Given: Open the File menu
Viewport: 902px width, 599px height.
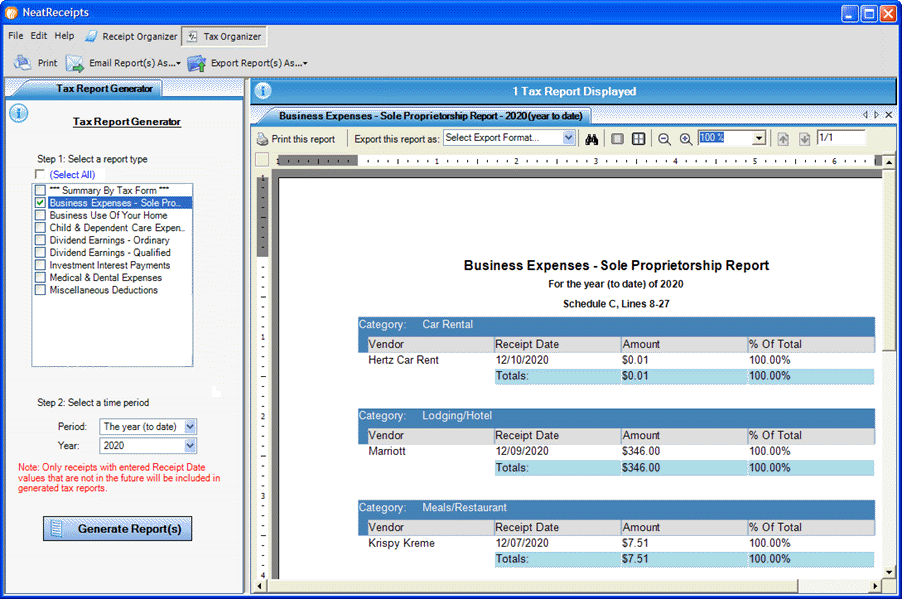Looking at the screenshot, I should (x=16, y=36).
